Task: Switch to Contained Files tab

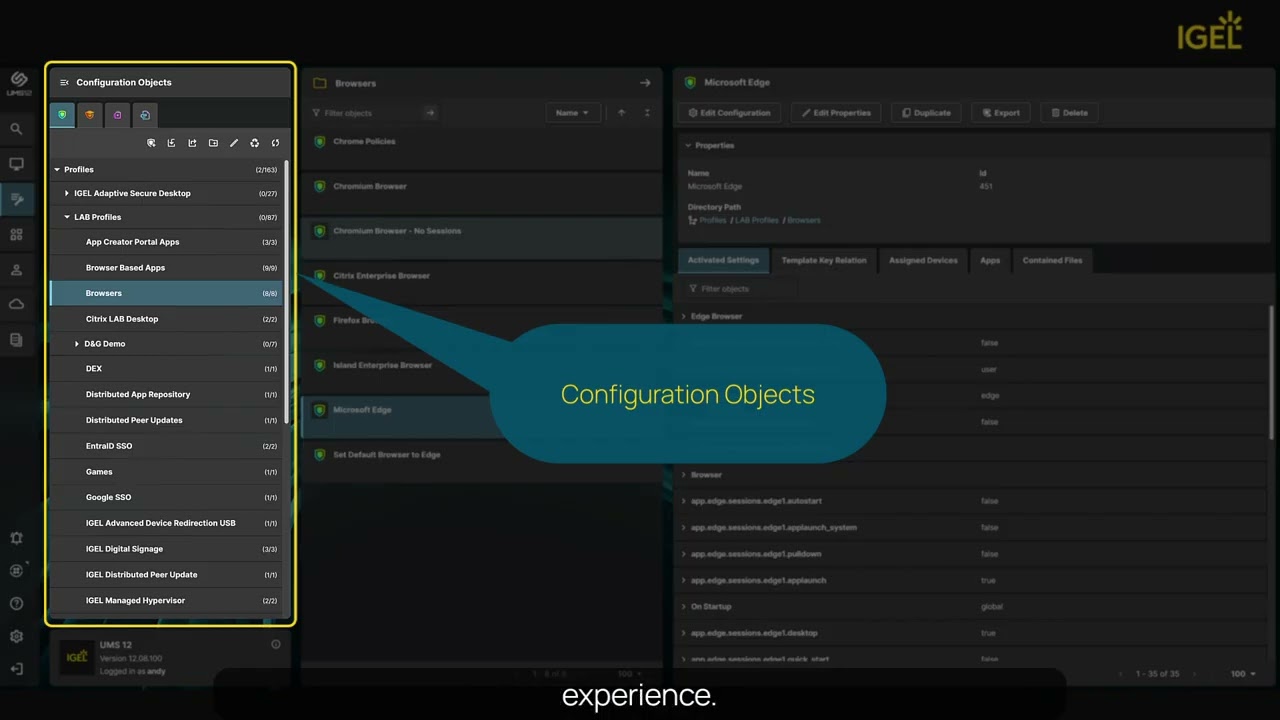Action: tap(1052, 261)
